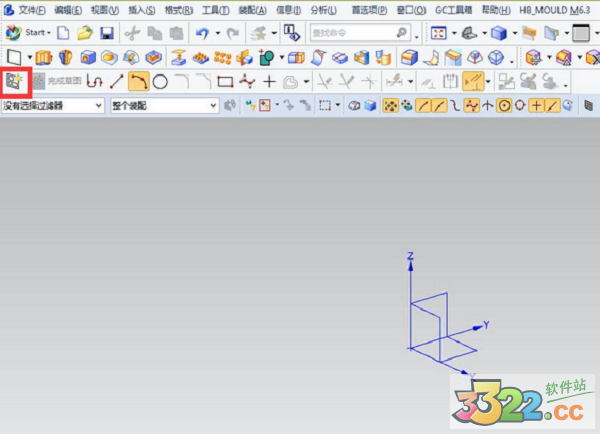
Task: Toggle Create Inferred Constraints
Action: coord(473,81)
